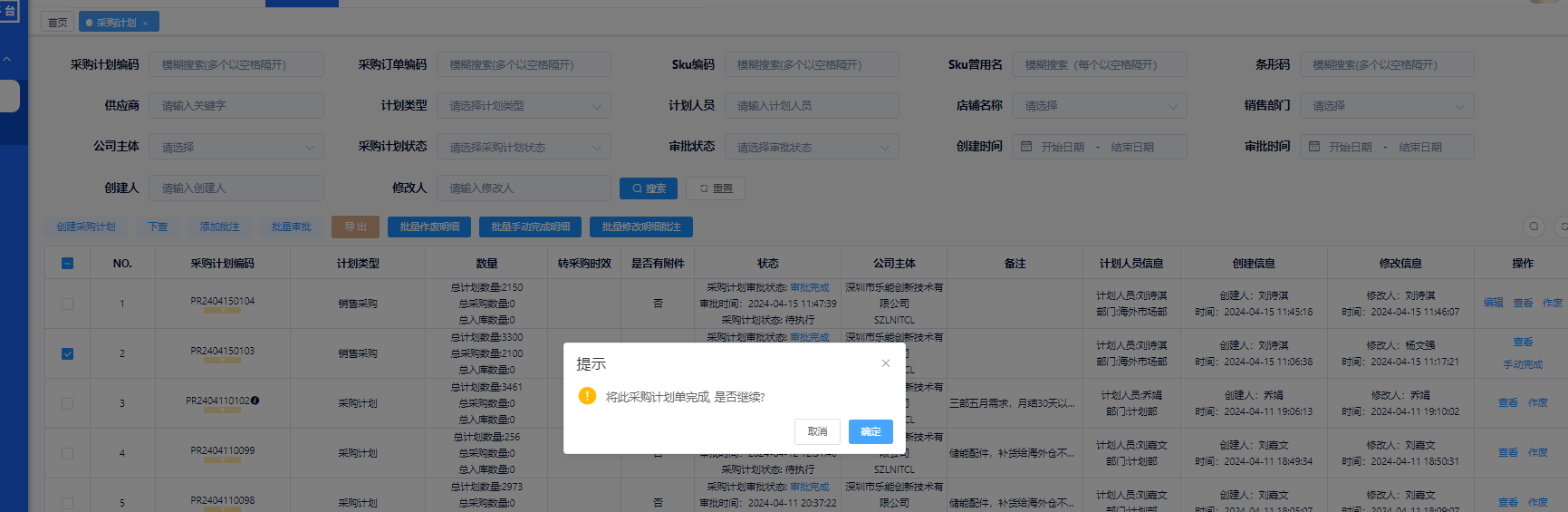Click 查看 link in row 2

click(1523, 343)
